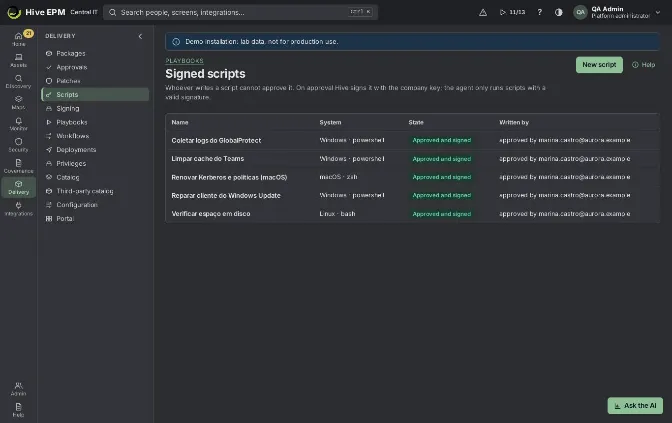Click the search field
The image size is (672, 423).
pos(240,12)
